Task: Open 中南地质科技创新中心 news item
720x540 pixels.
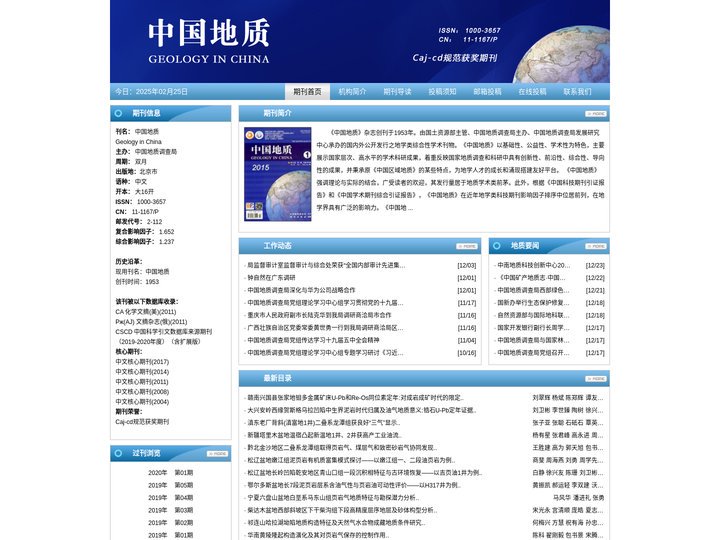Action: pos(534,265)
